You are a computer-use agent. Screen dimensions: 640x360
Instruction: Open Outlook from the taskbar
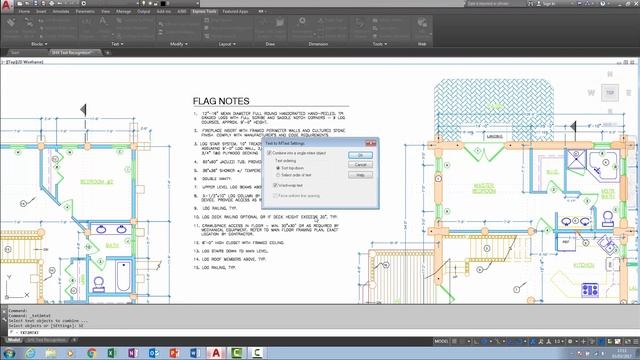coord(153,353)
